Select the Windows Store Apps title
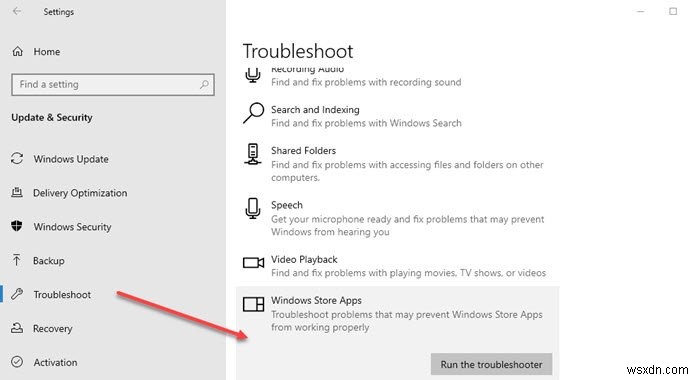 (316, 301)
